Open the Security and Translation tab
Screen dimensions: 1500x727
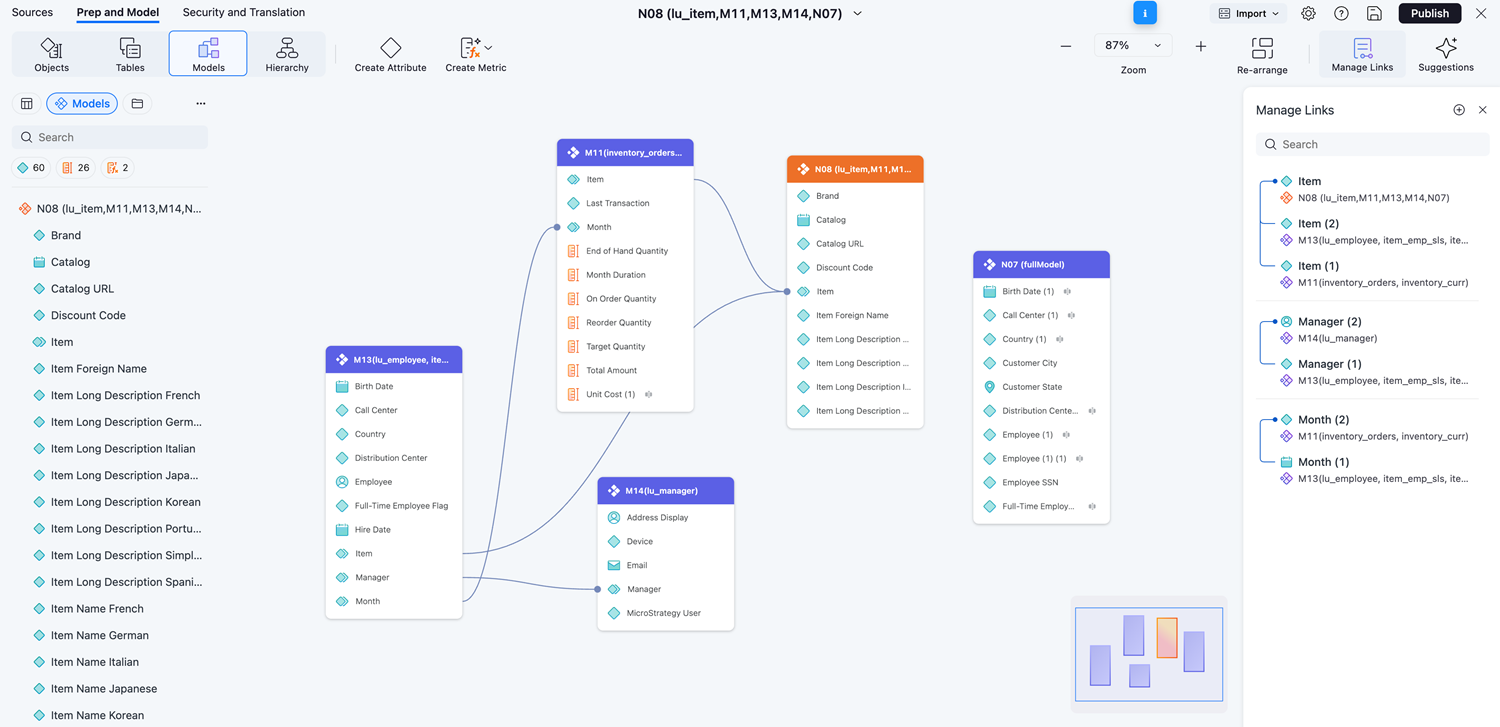point(244,13)
